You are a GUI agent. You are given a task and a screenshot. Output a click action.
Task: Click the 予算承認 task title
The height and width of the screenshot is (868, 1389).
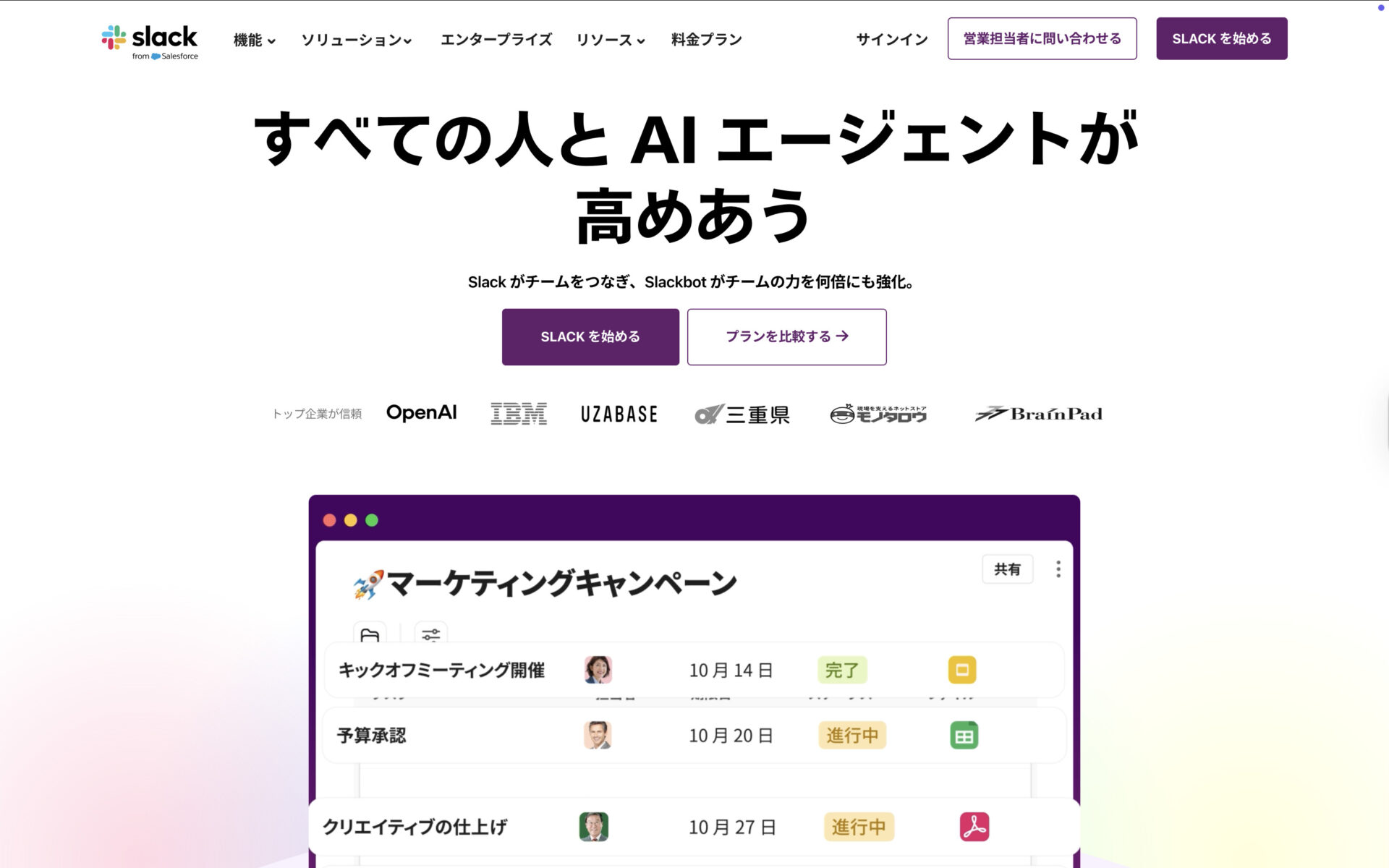tap(372, 735)
